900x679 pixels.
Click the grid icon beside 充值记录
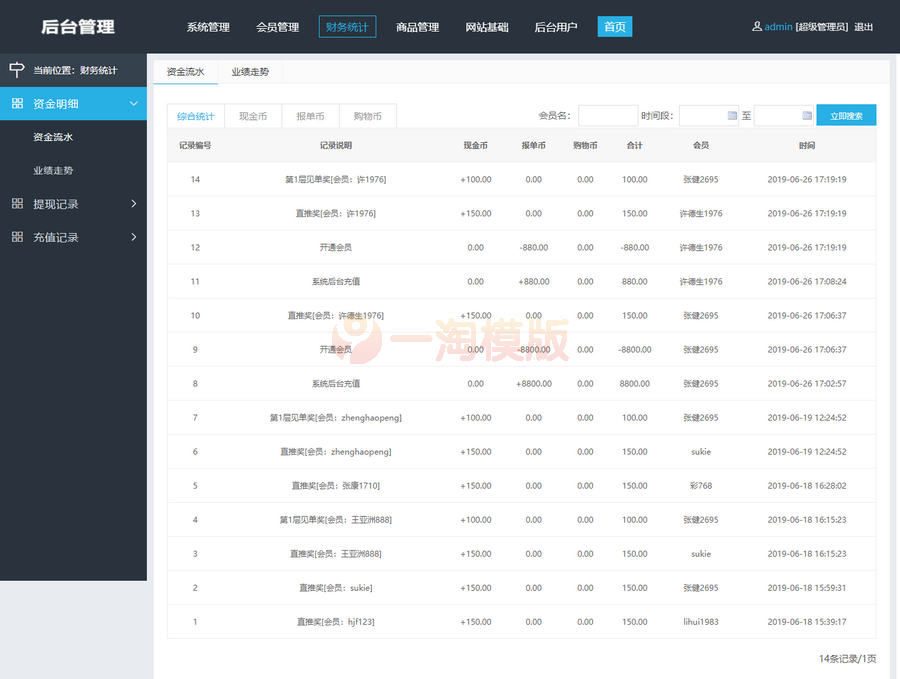16,237
